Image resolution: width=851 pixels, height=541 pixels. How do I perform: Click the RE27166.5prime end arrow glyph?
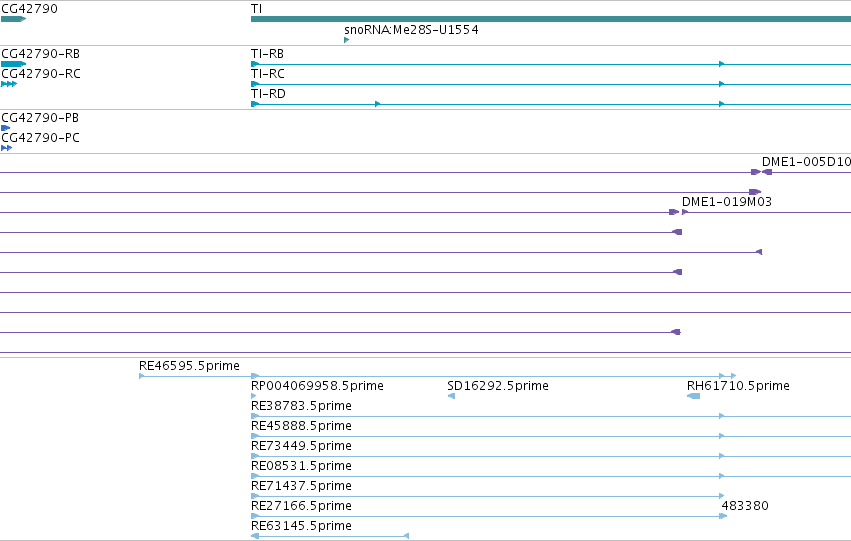[723, 516]
